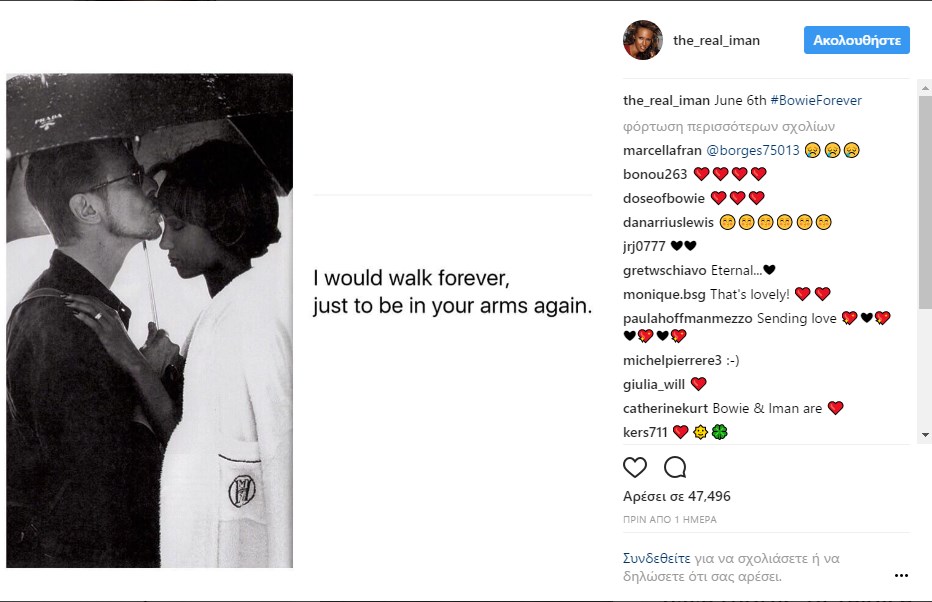The image size is (932, 602).
Task: Open the paulahoffmanmezzo commenter profile
Action: pyautogui.click(x=687, y=319)
